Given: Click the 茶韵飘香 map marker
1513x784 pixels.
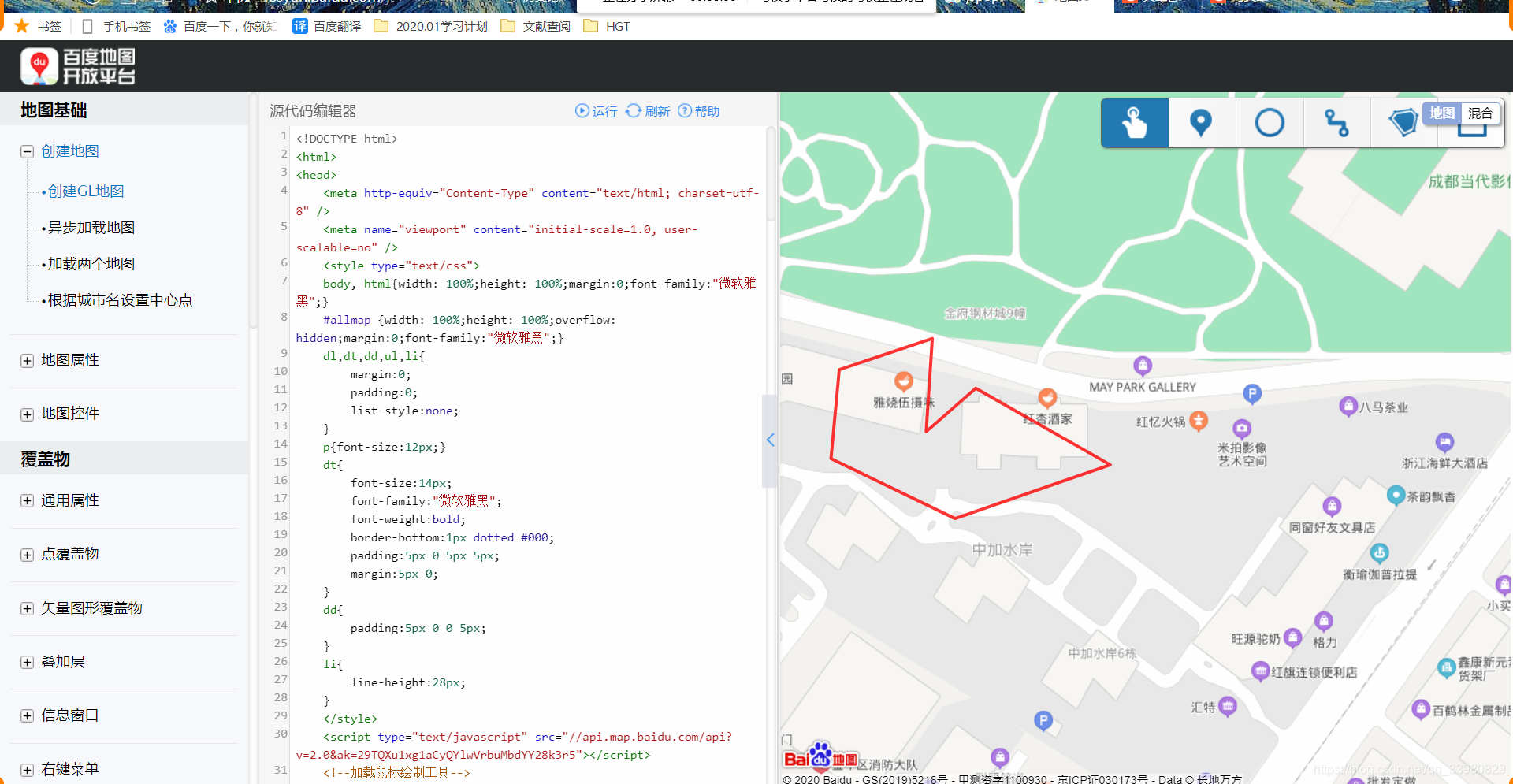Looking at the screenshot, I should pyautogui.click(x=1396, y=495).
